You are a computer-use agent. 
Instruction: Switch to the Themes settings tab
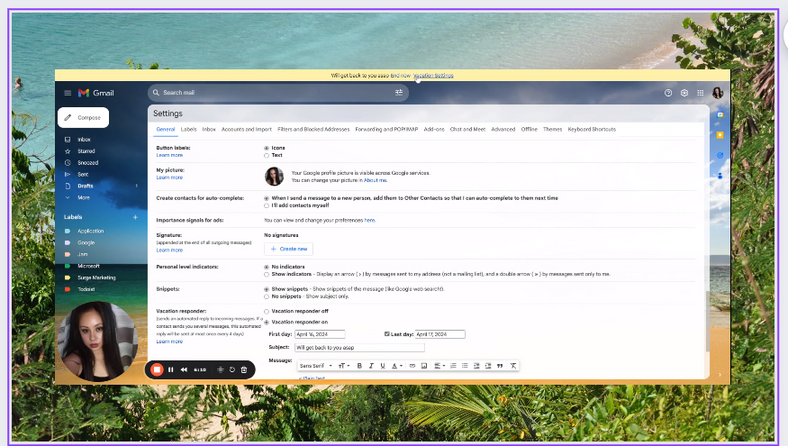pyautogui.click(x=552, y=129)
